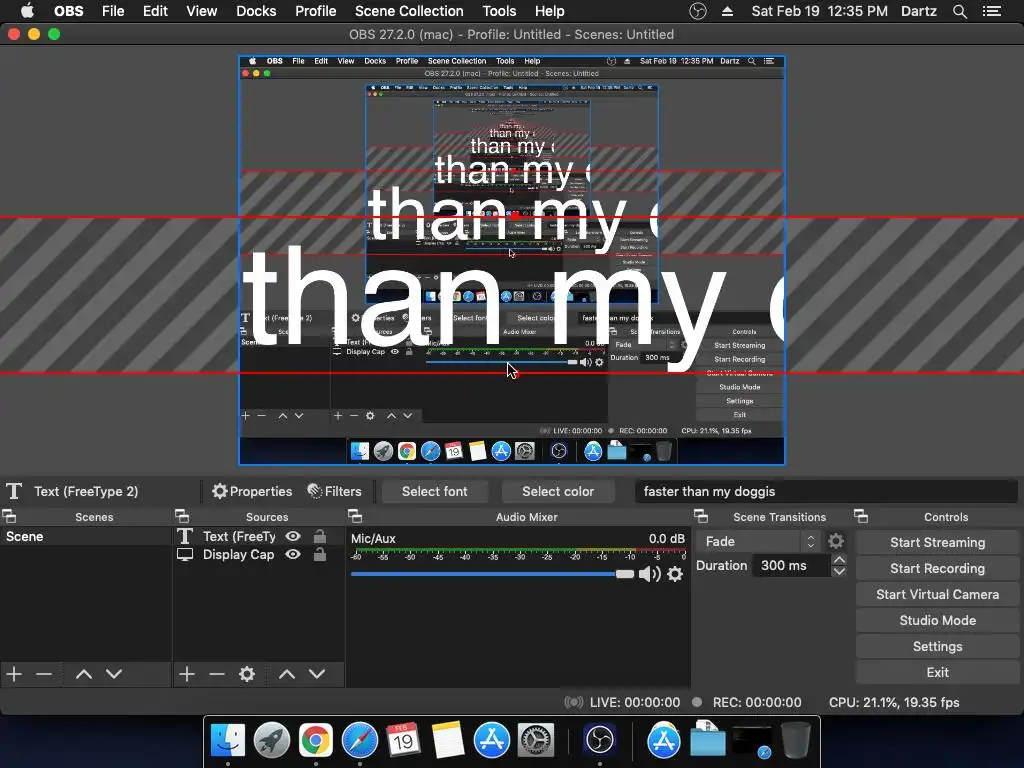Open the Tools menu
This screenshot has height=768, width=1024.
point(499,11)
